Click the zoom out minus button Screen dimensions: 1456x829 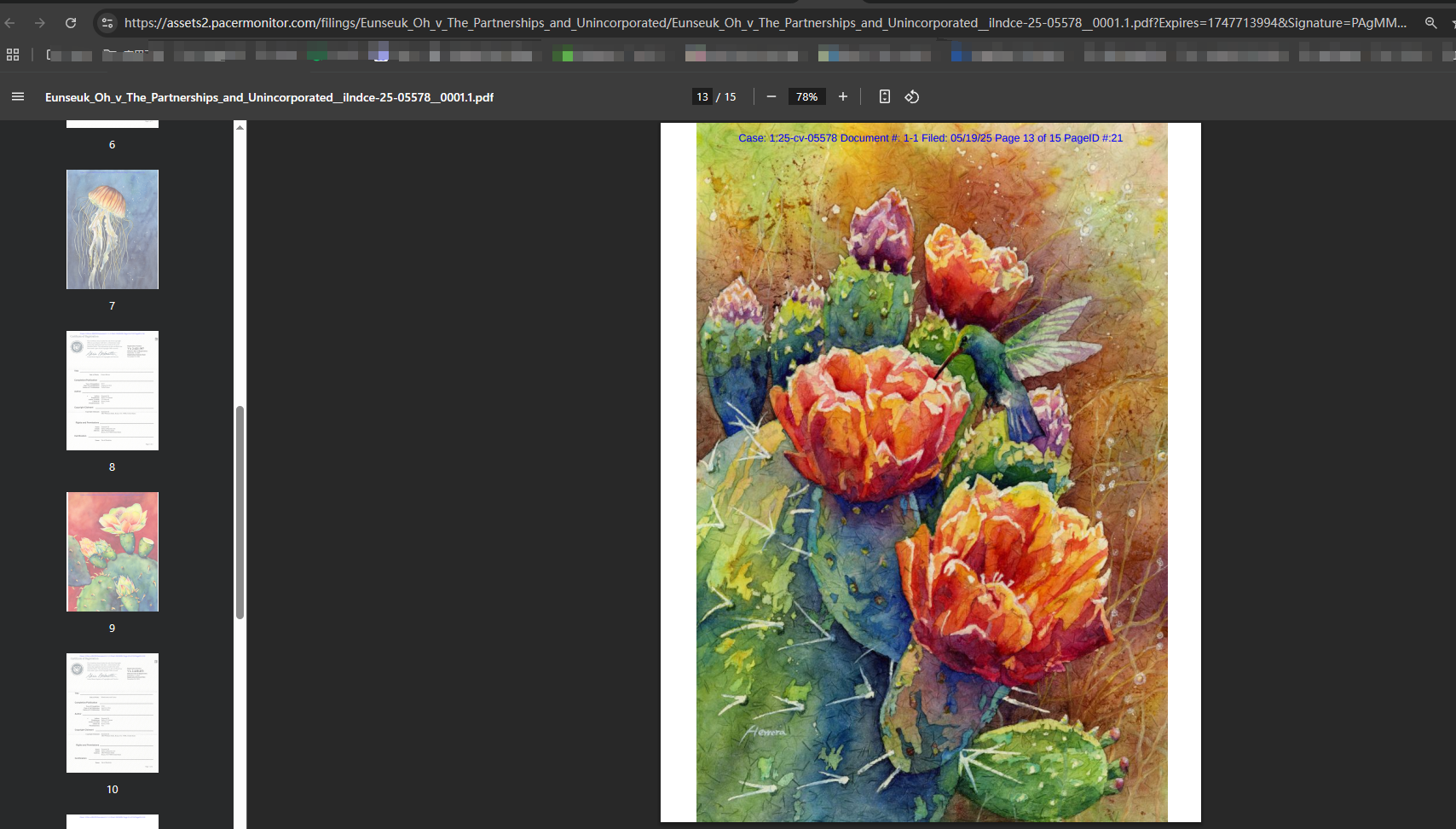coord(771,97)
